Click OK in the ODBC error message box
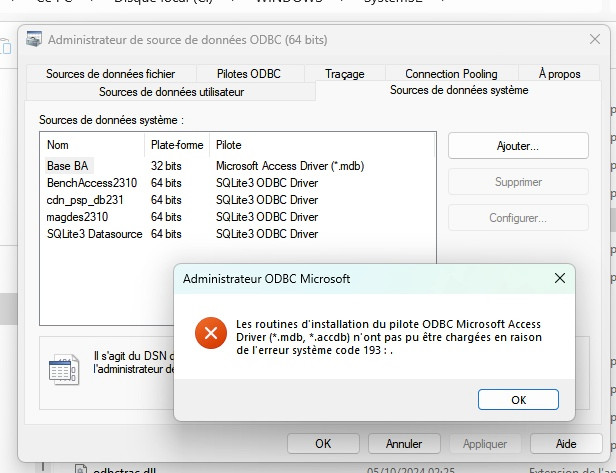Image resolution: width=616 pixels, height=473 pixels. (x=518, y=400)
